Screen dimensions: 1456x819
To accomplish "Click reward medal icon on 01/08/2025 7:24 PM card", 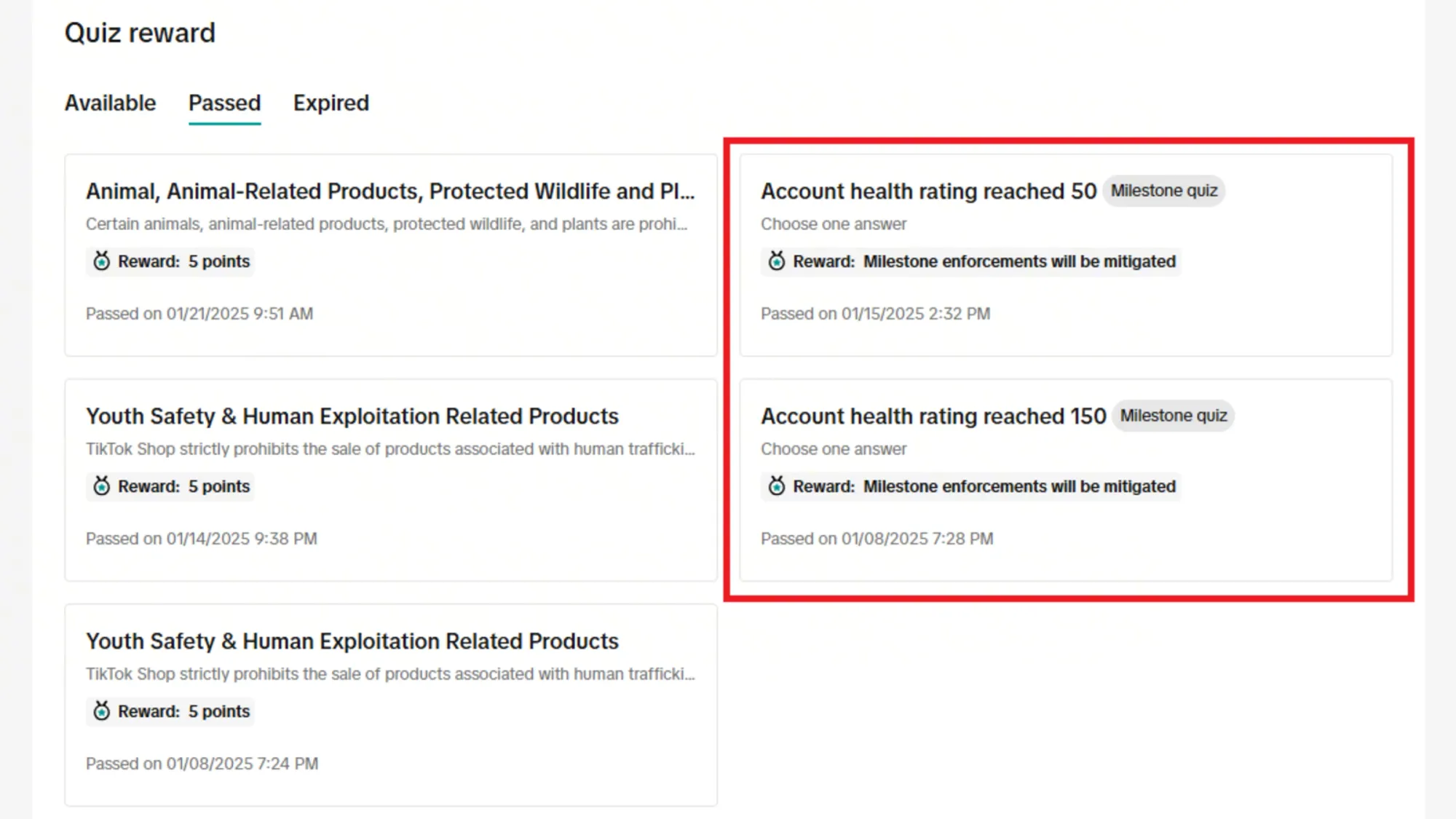I will (x=102, y=711).
